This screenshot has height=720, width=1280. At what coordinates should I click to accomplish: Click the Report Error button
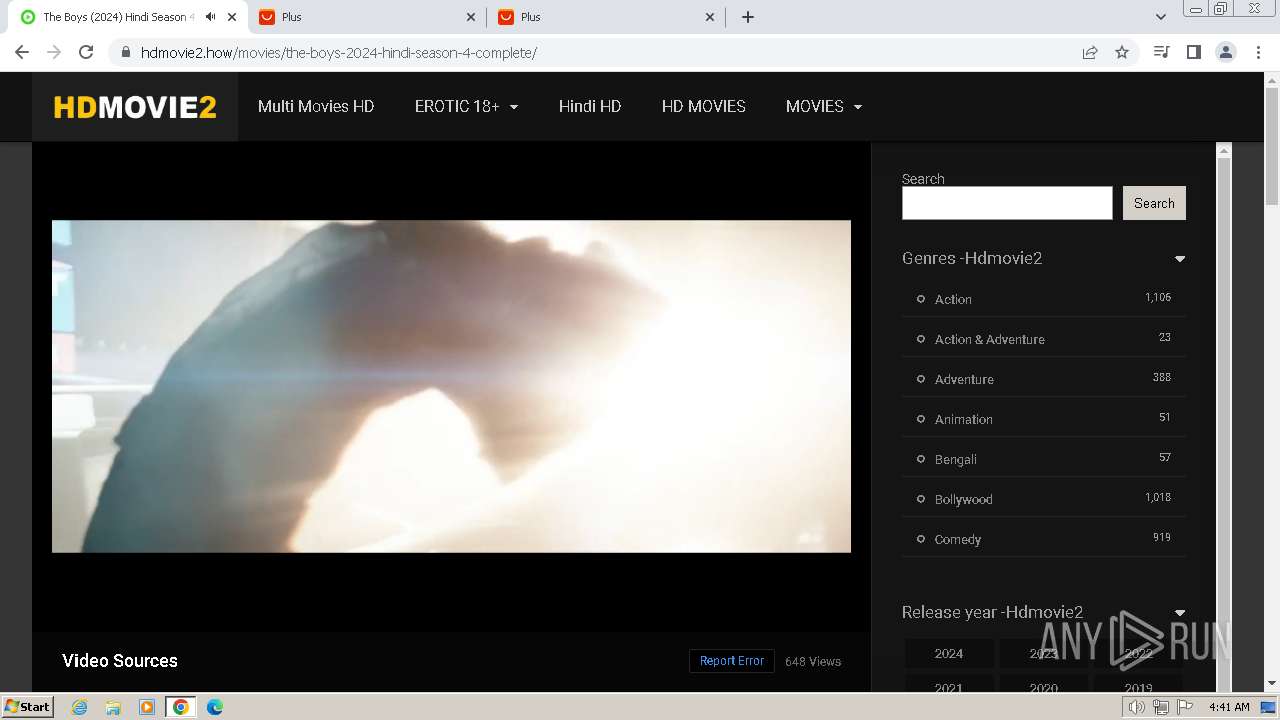point(732,661)
